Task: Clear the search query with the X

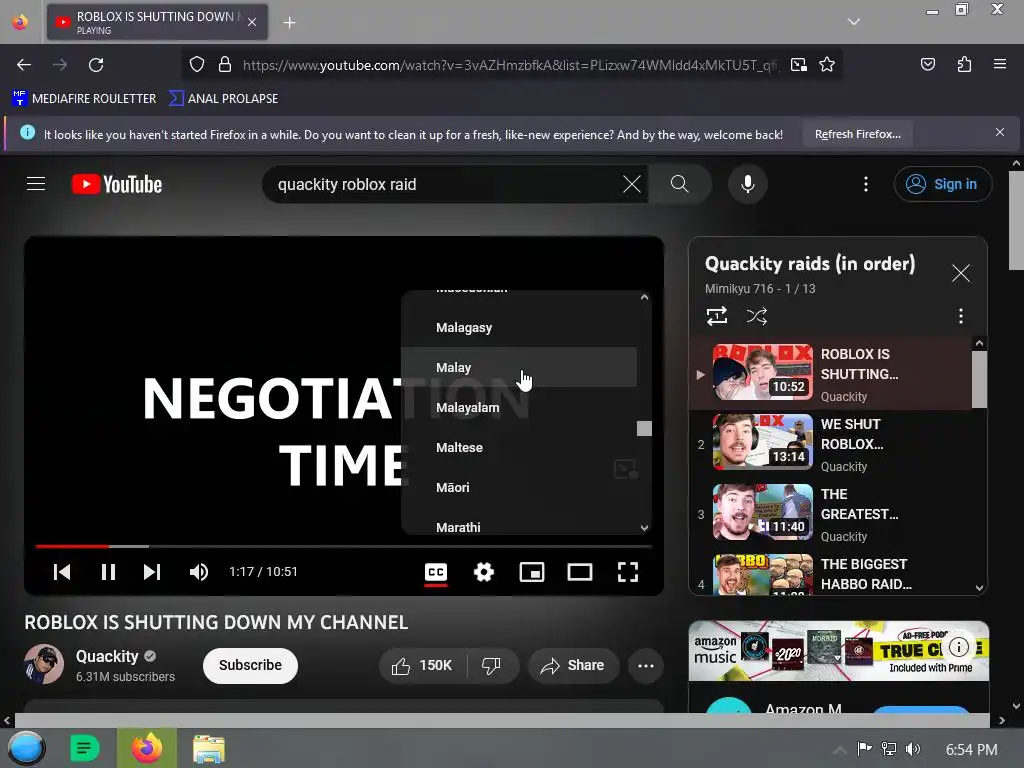Action: click(x=632, y=184)
